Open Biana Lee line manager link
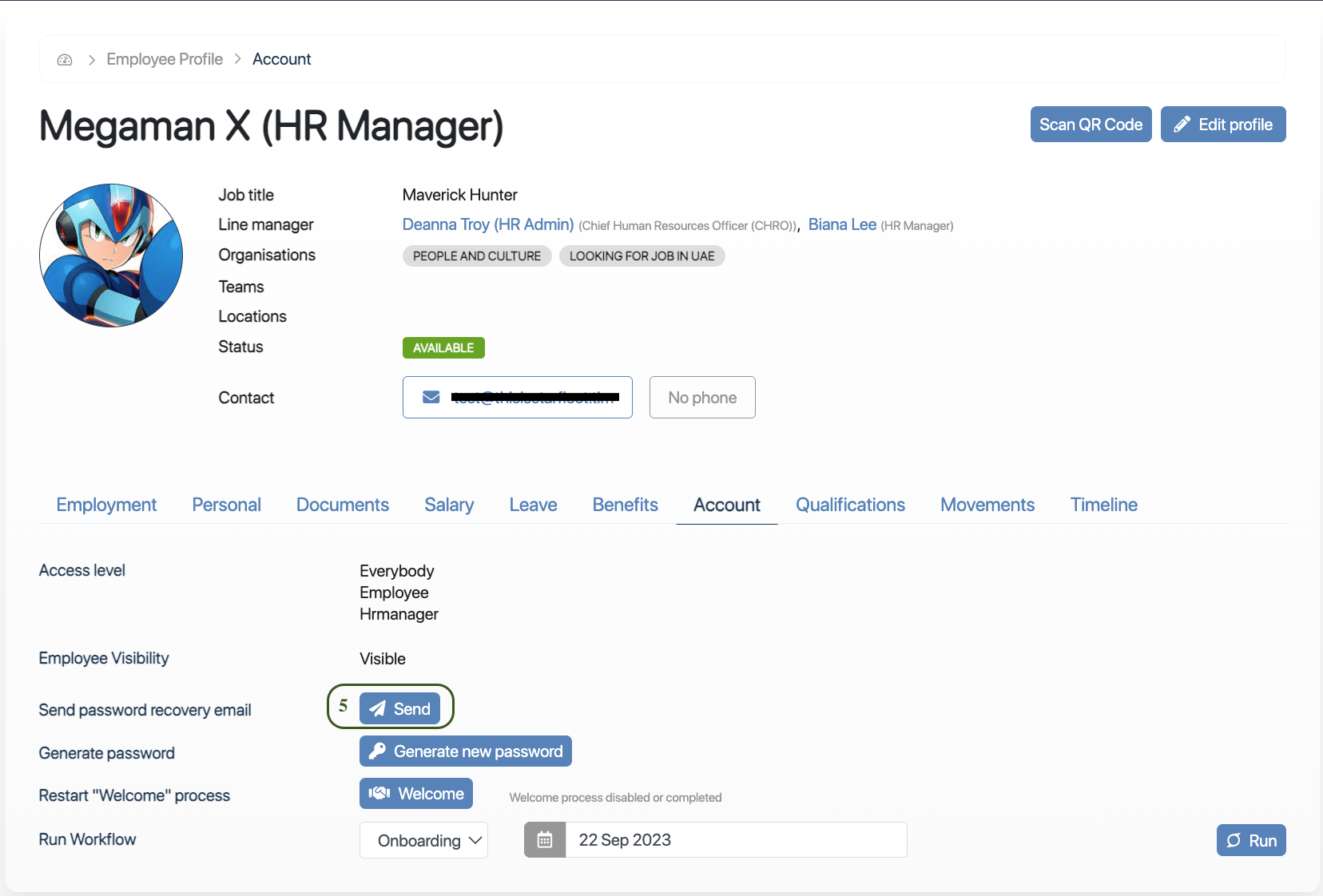The image size is (1323, 896). 842,225
